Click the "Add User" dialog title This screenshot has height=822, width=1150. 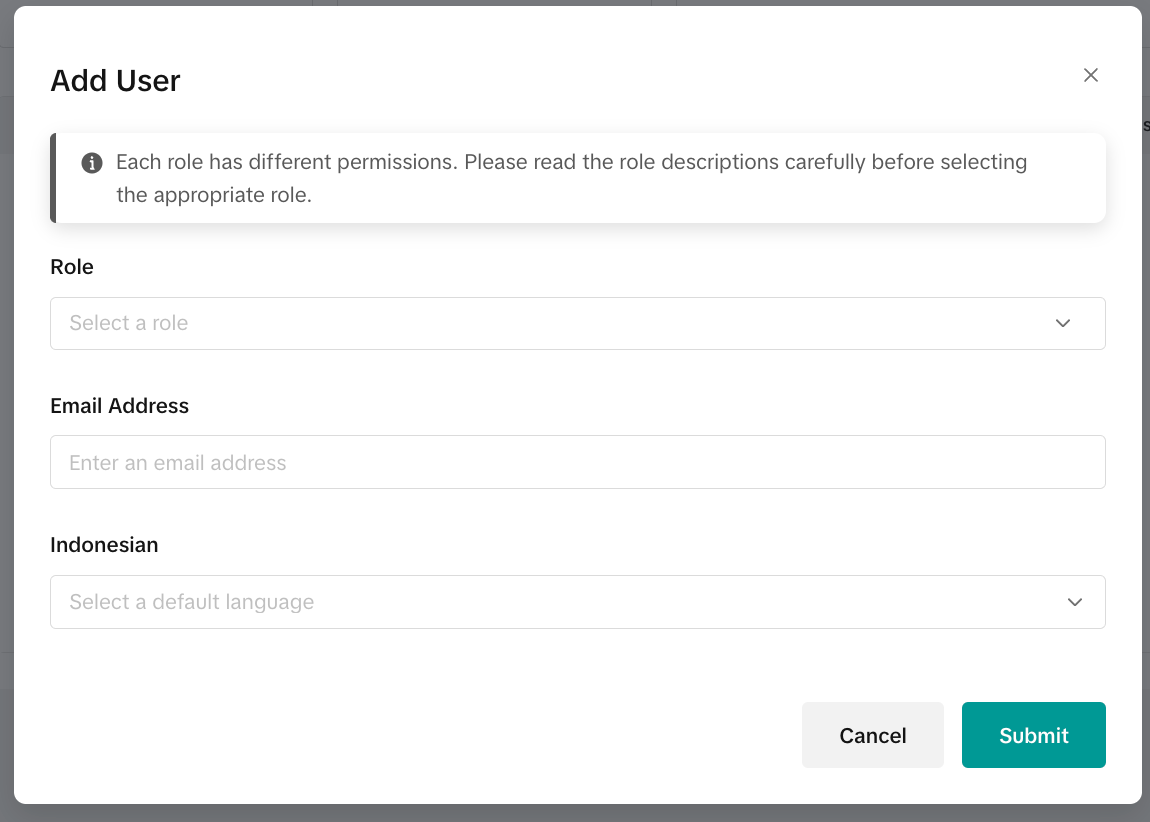(115, 80)
